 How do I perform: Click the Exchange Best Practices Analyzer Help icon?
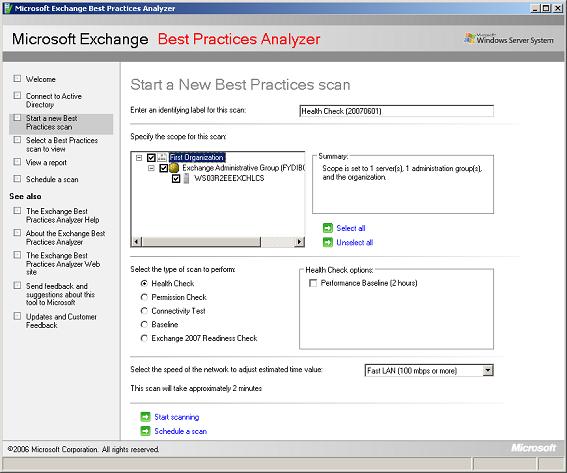pyautogui.click(x=17, y=210)
